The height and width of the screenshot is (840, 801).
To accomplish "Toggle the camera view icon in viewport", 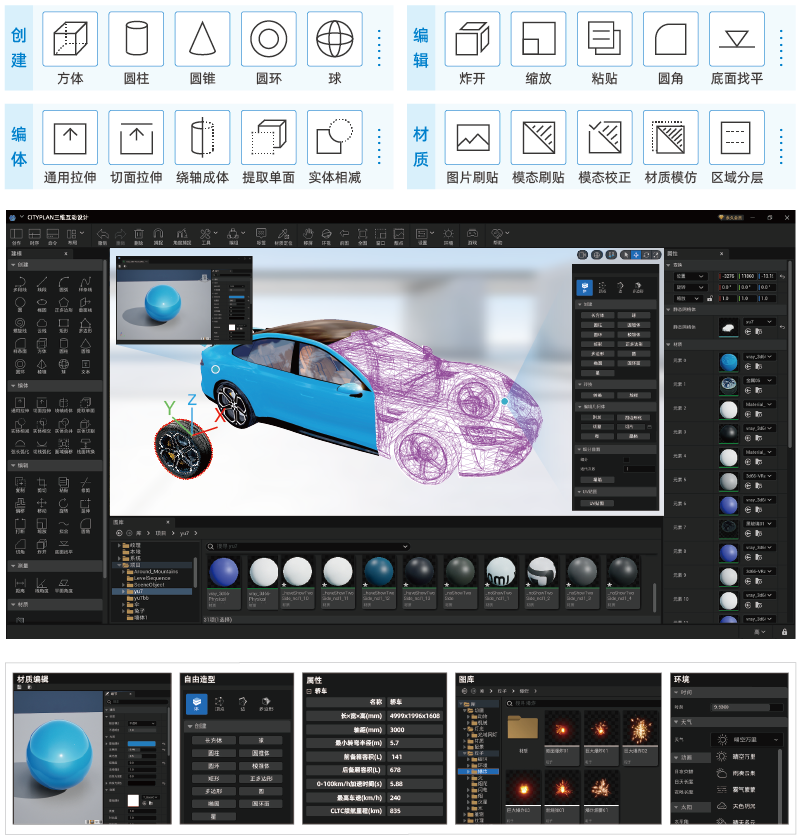I will click(580, 254).
